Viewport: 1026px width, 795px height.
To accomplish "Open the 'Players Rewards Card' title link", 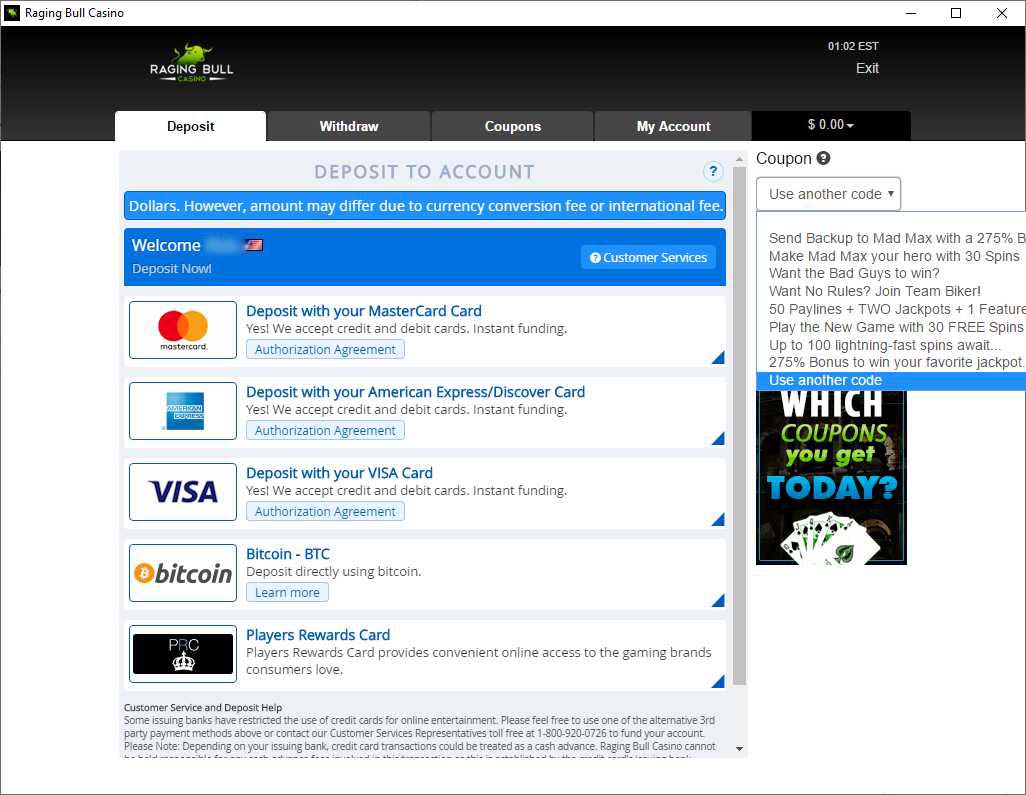I will pyautogui.click(x=318, y=635).
